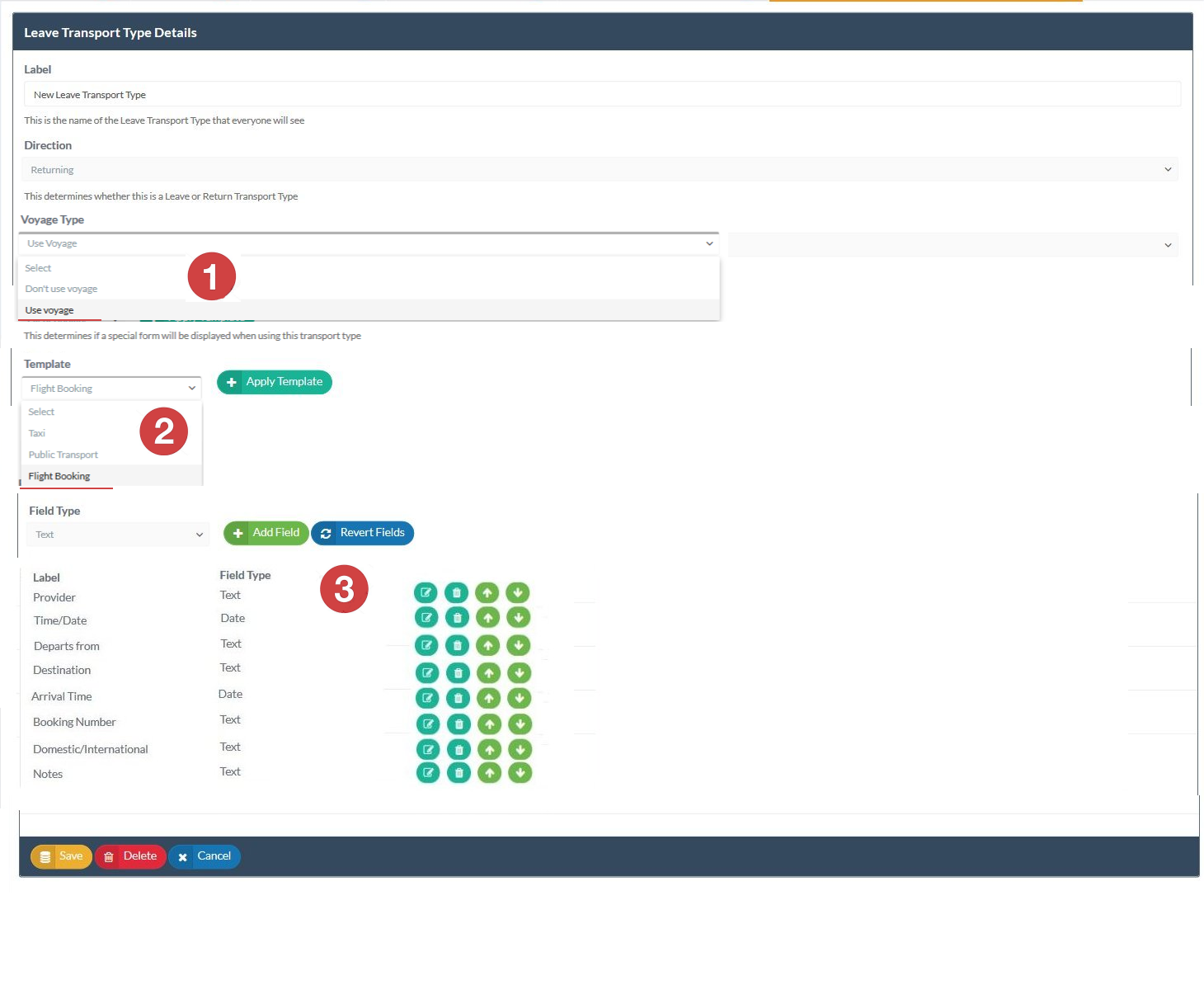Move the Destination field down

click(x=520, y=673)
